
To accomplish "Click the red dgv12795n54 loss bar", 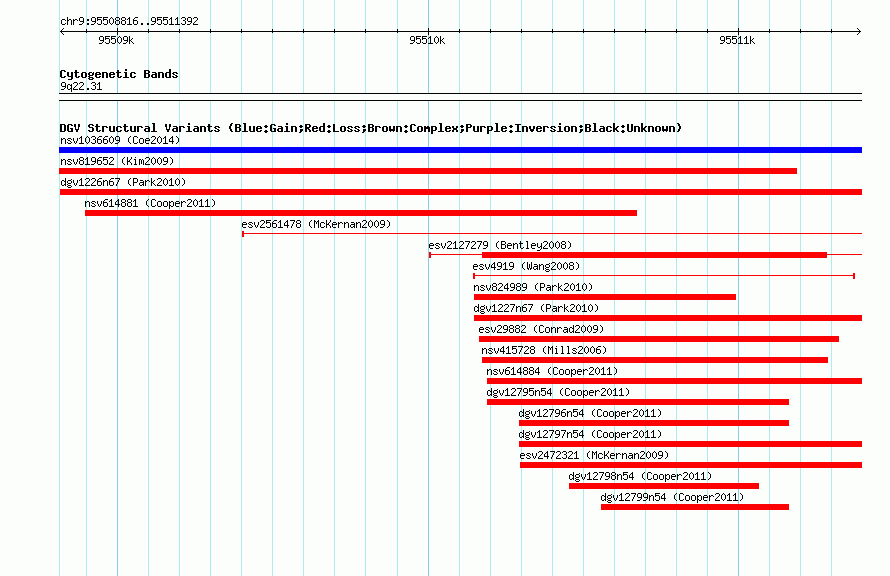I will 638,402.
